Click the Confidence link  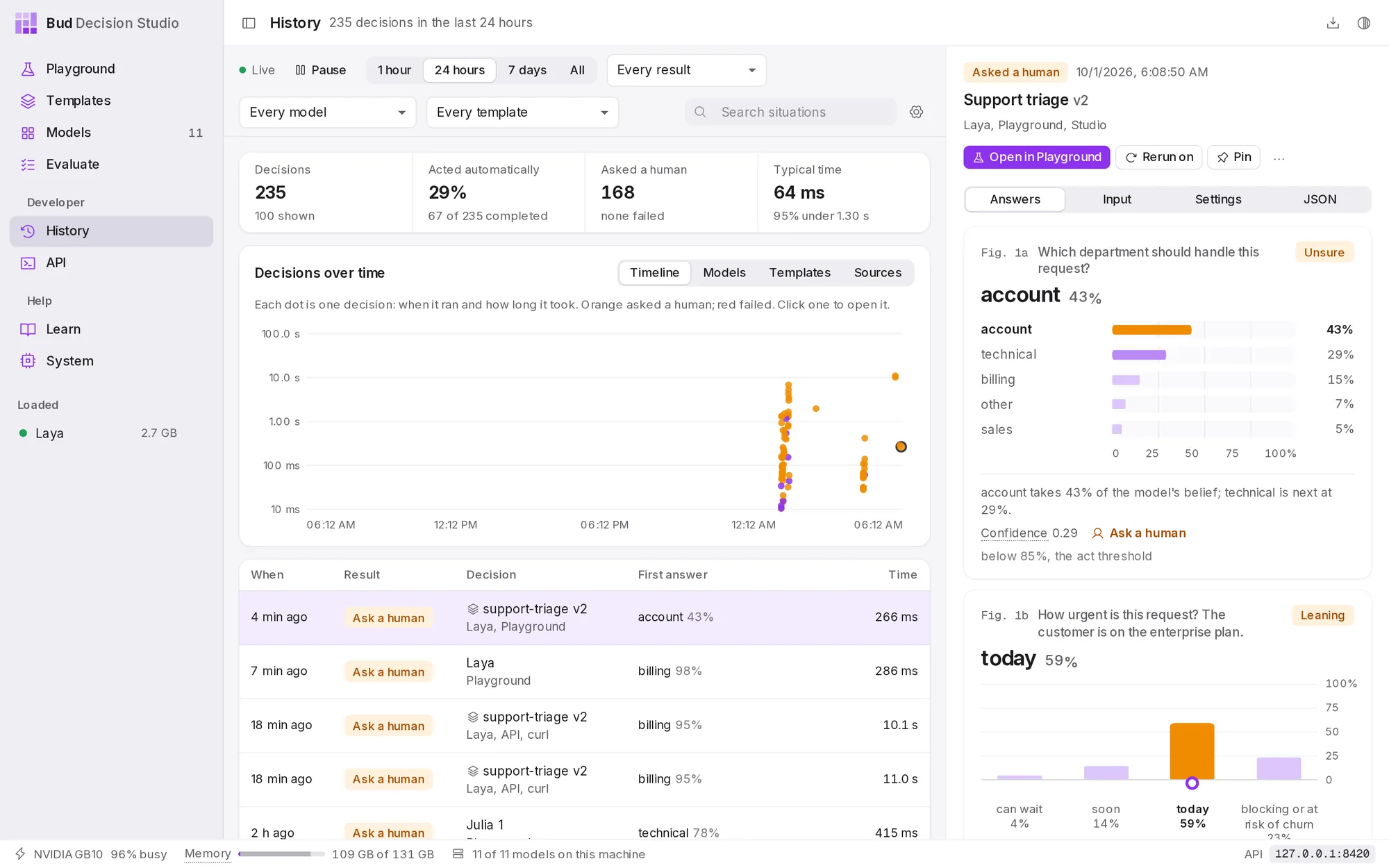(1014, 533)
